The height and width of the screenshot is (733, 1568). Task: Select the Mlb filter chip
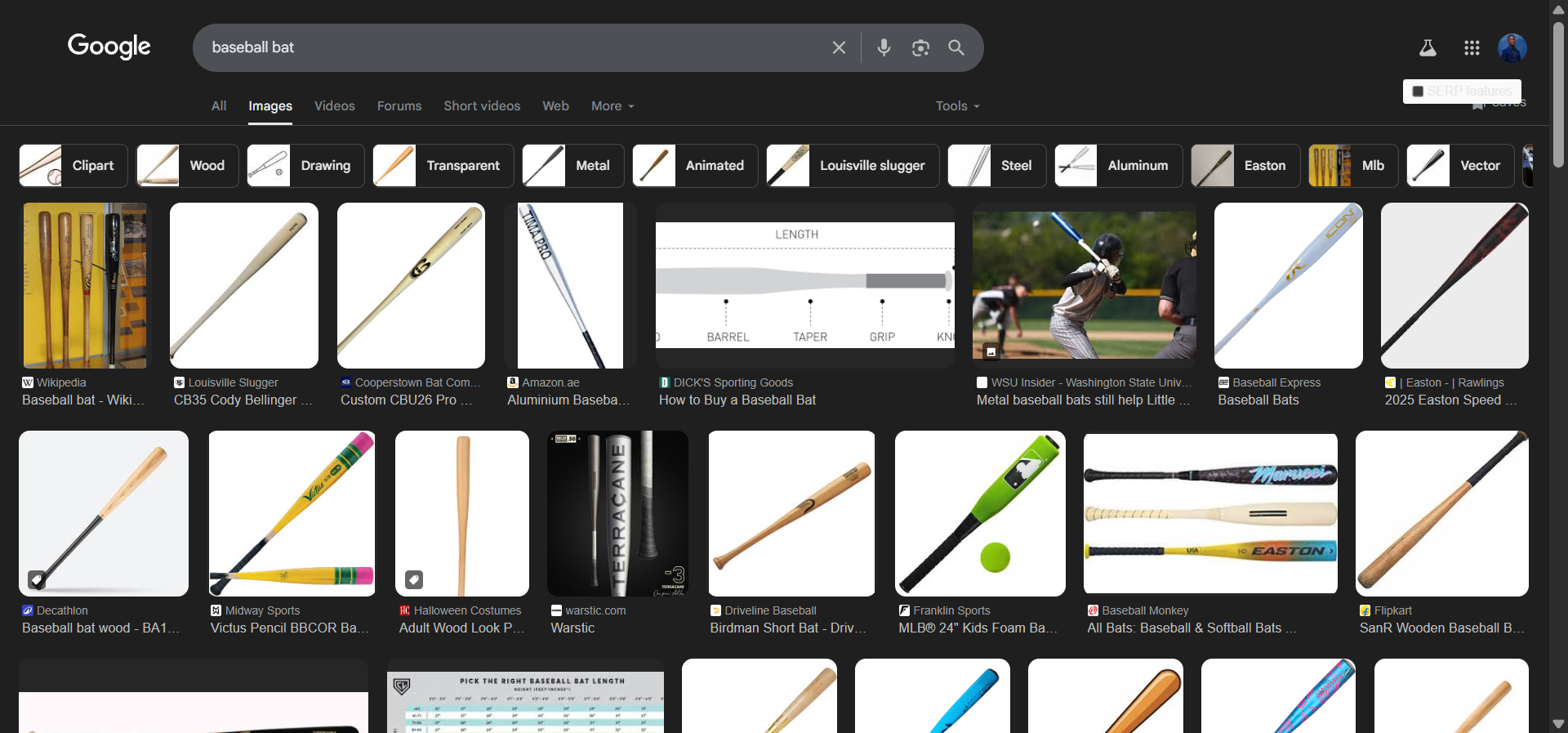pyautogui.click(x=1353, y=165)
